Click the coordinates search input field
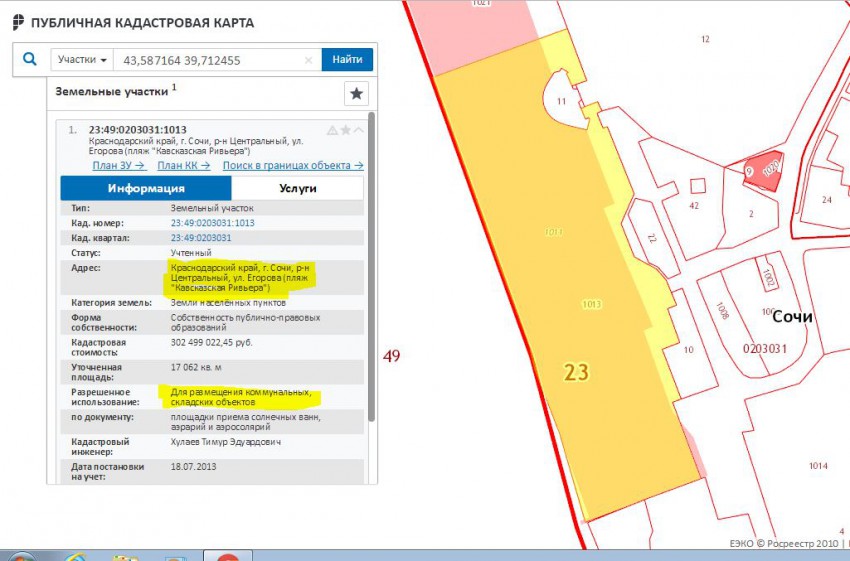Screen dimensions: 850x561 click(208, 60)
